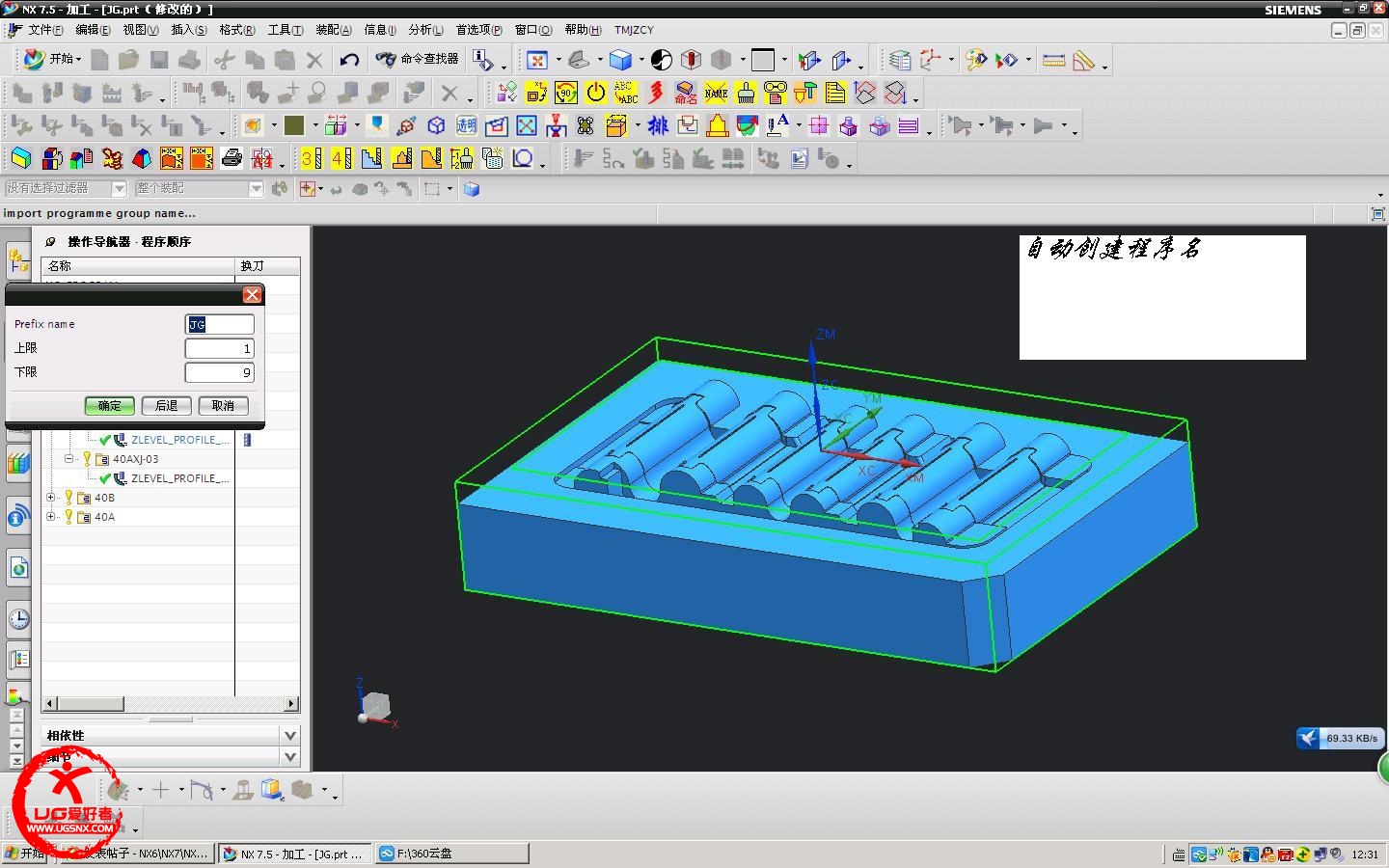Open the 文件(F) menu

[x=45, y=30]
